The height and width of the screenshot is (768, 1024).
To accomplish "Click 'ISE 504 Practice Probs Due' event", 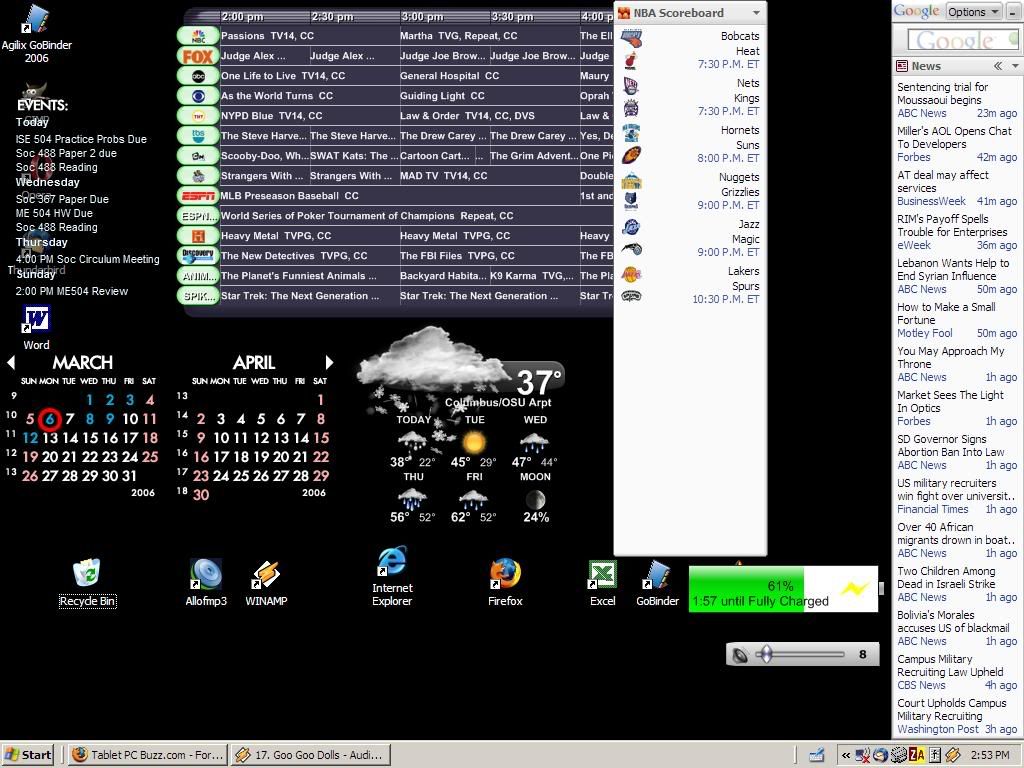I will pos(81,139).
